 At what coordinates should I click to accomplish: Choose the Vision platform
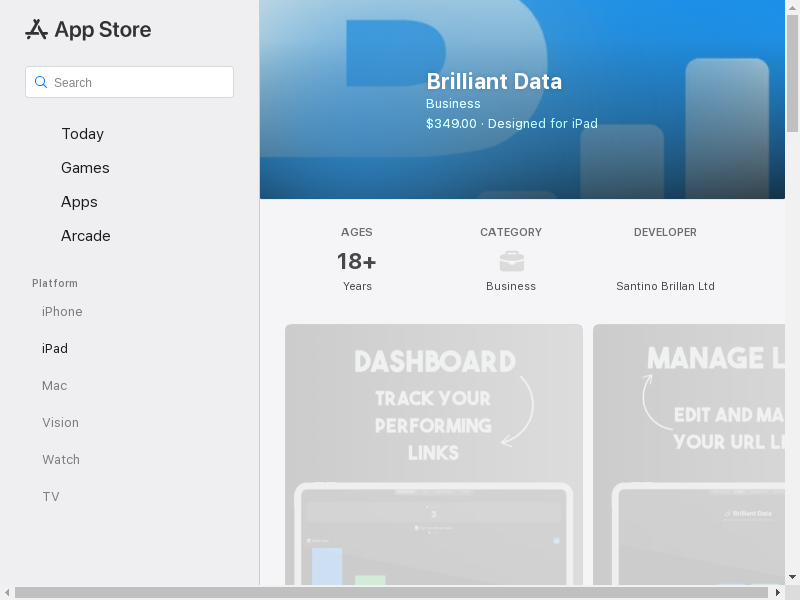pyautogui.click(x=60, y=423)
